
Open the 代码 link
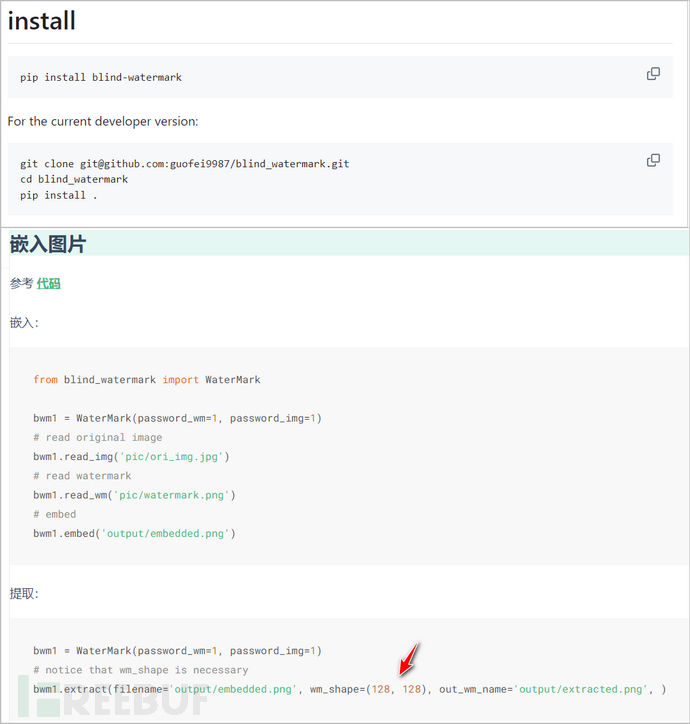point(48,284)
